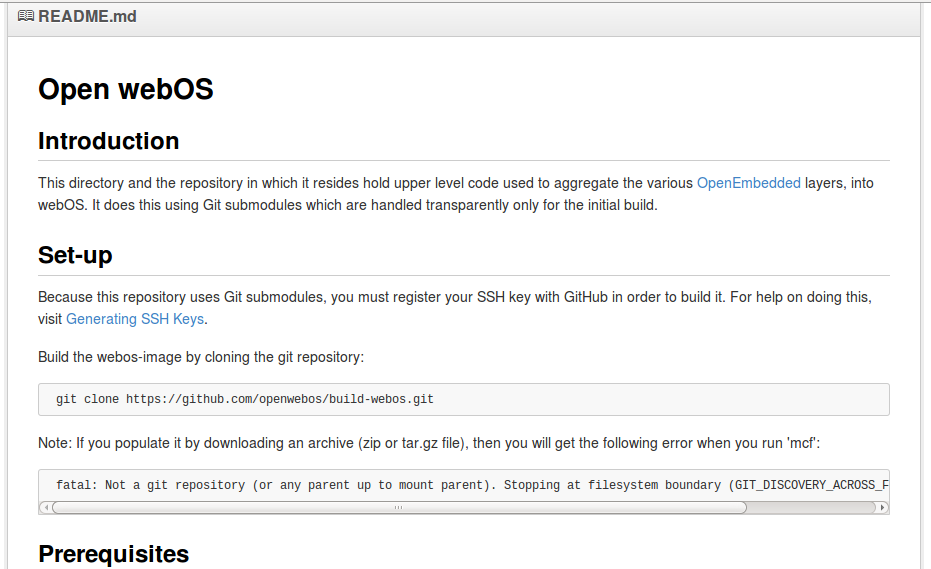Click the paragraph starting 'Because this repository uses Git submodules'
Screen dimensions: 931x569
[x=455, y=308]
